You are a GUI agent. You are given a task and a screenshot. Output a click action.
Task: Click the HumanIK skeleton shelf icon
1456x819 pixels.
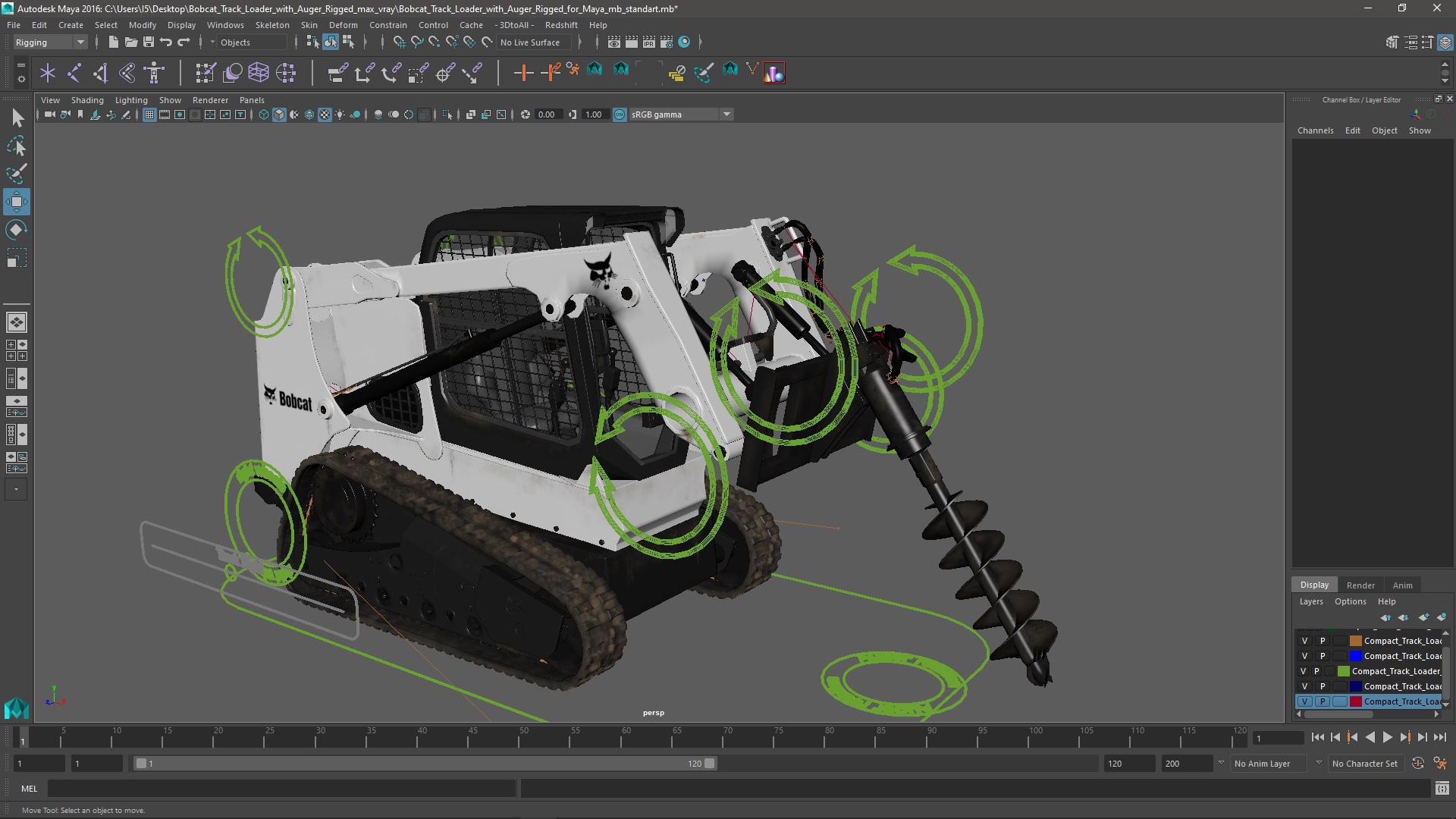coord(154,73)
